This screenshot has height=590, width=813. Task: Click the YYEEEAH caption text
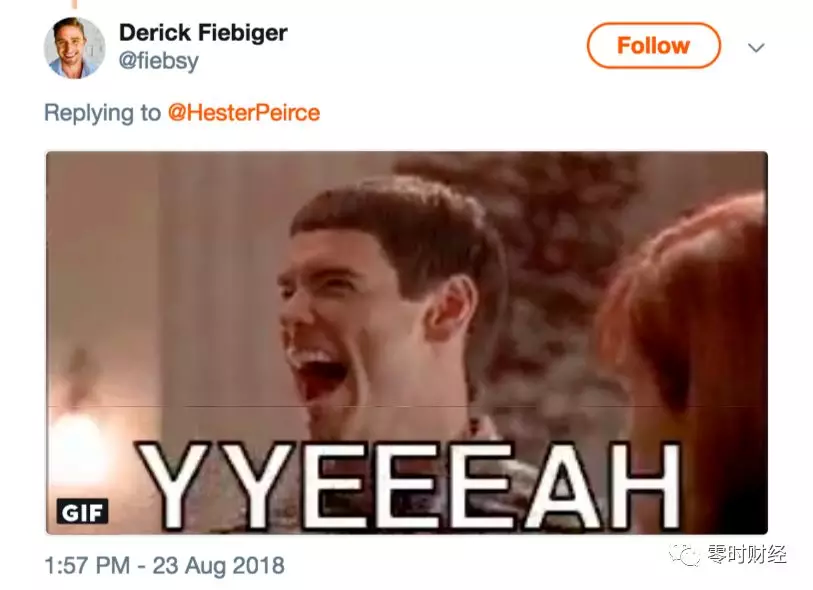(409, 486)
